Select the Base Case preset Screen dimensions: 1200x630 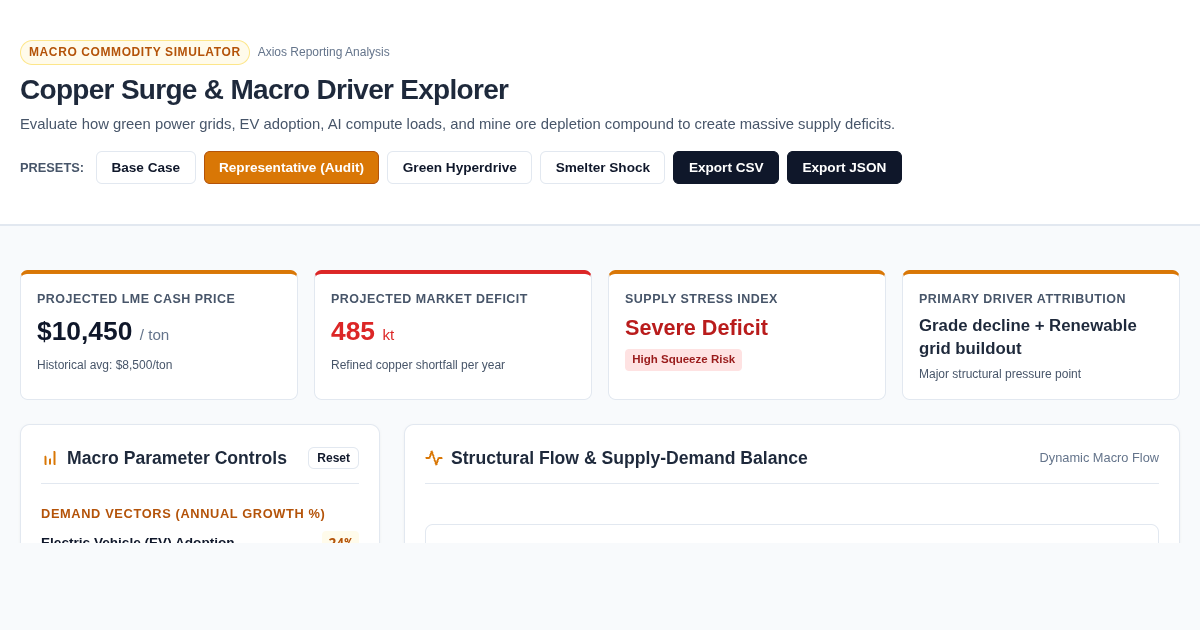pos(146,167)
